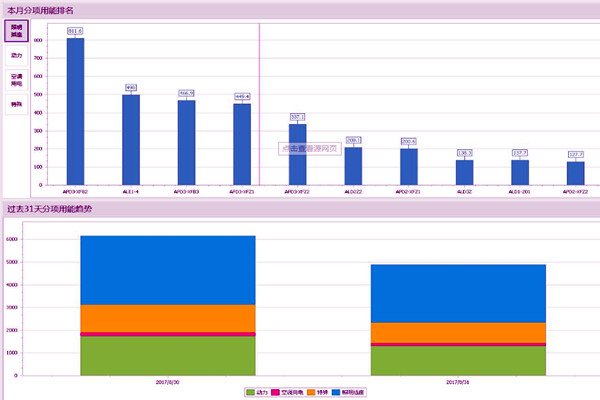The width and height of the screenshot is (600, 400).
Task: Select the 动力 category tab
Action: 17,55
